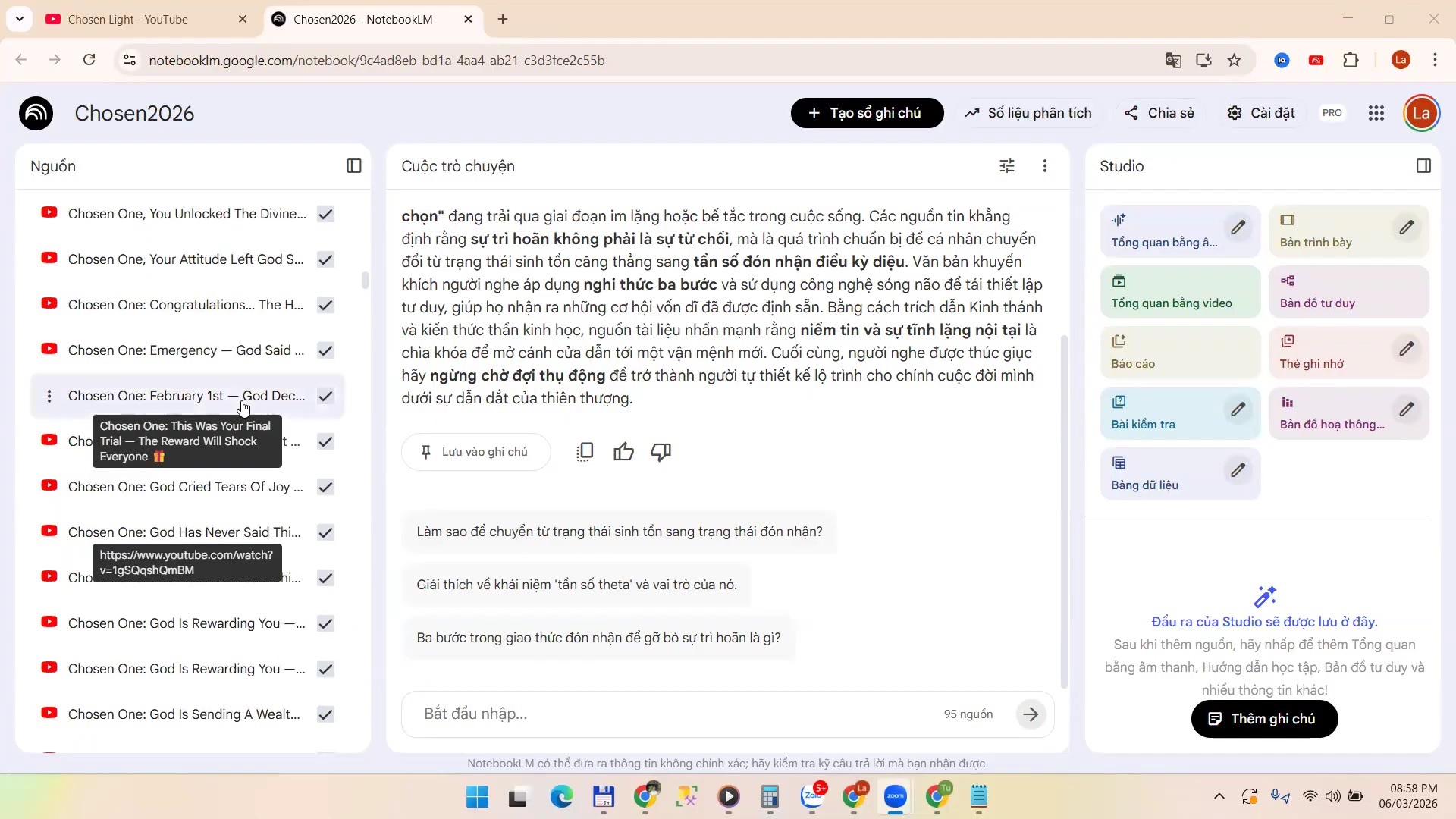Open 'Chosen One: God Cried Tears Of Joy' source
This screenshot has width=1456, height=819.
click(186, 487)
